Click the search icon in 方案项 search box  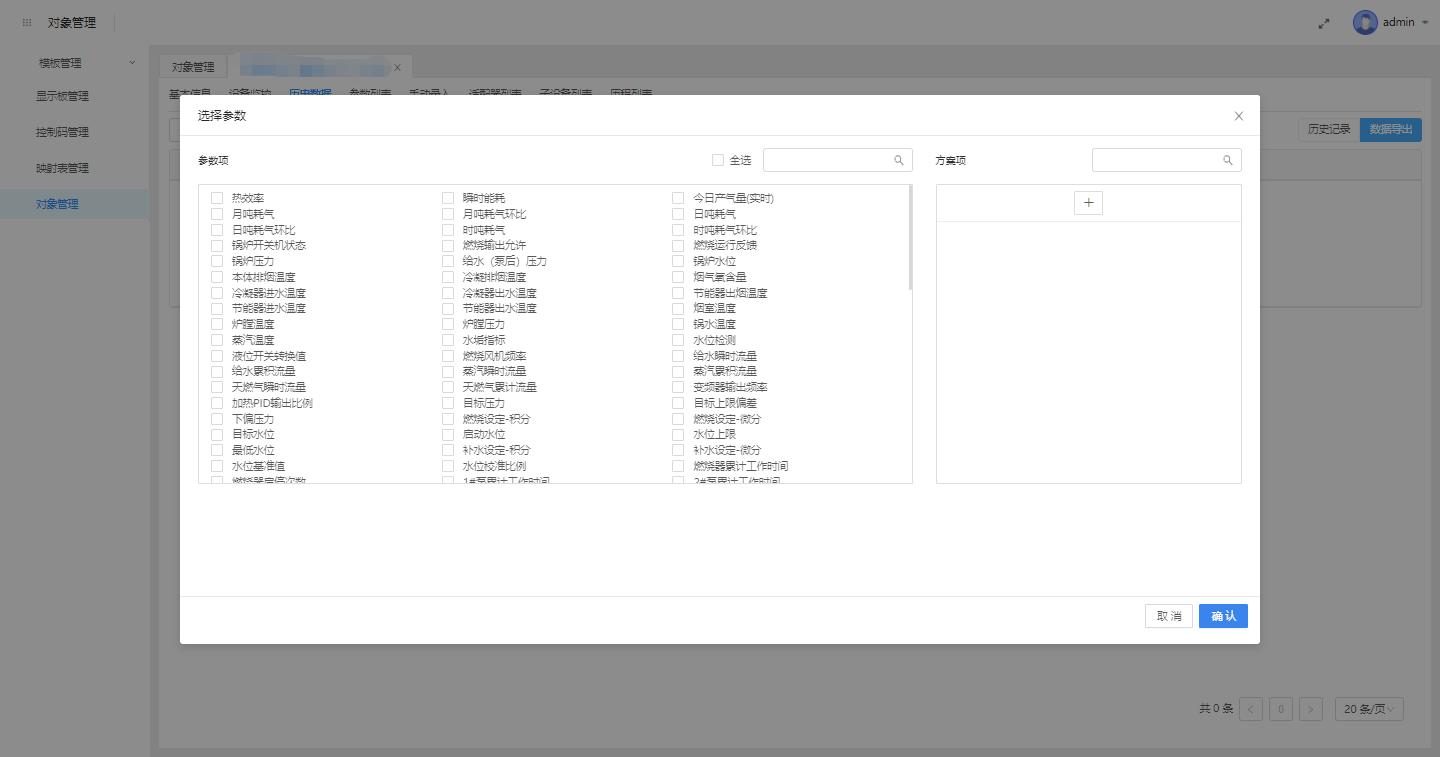click(x=1228, y=160)
